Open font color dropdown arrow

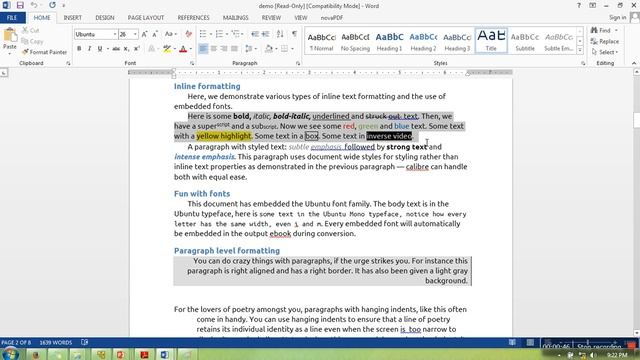[191, 49]
